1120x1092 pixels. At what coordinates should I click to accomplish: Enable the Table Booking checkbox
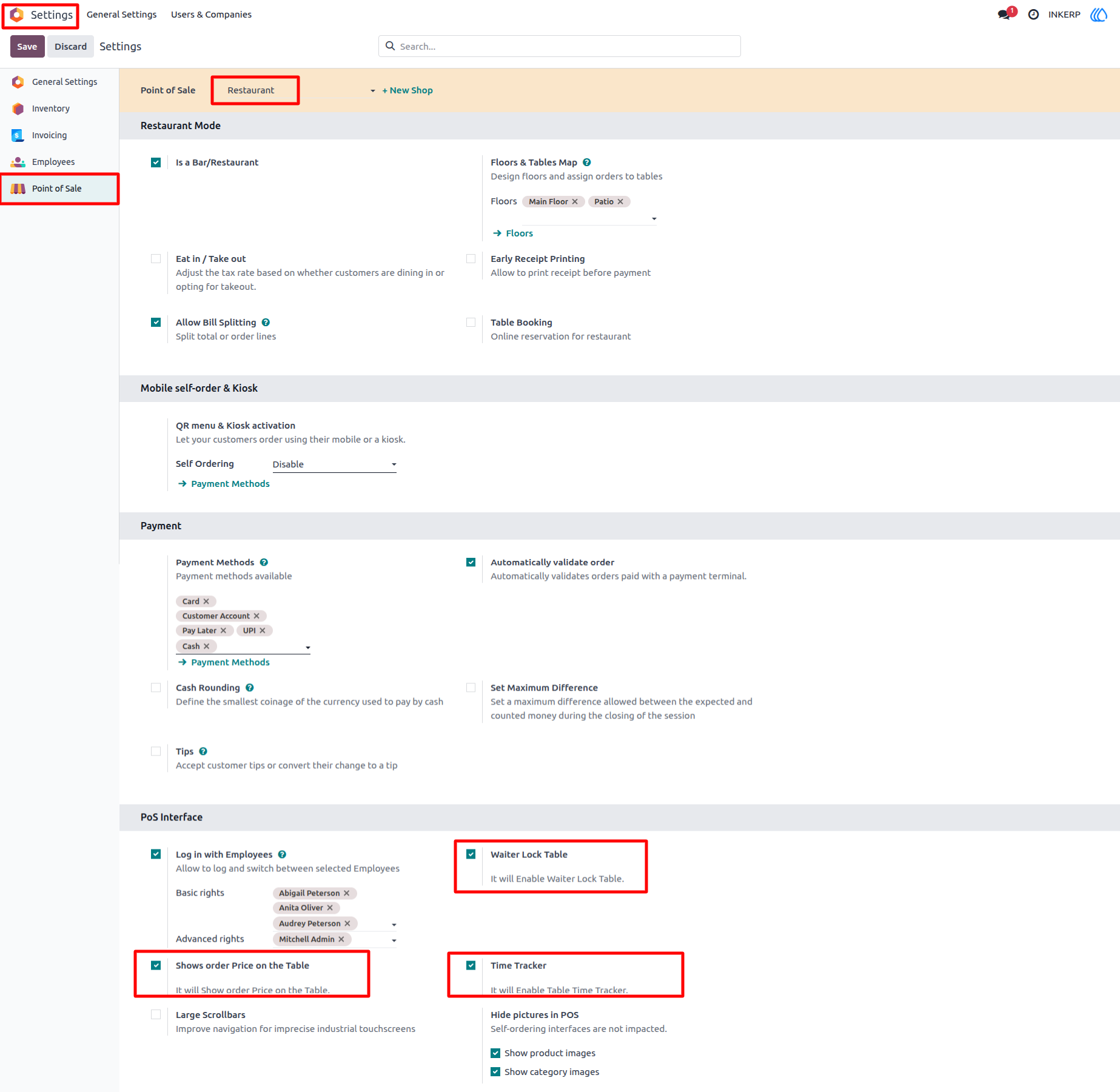tap(471, 323)
